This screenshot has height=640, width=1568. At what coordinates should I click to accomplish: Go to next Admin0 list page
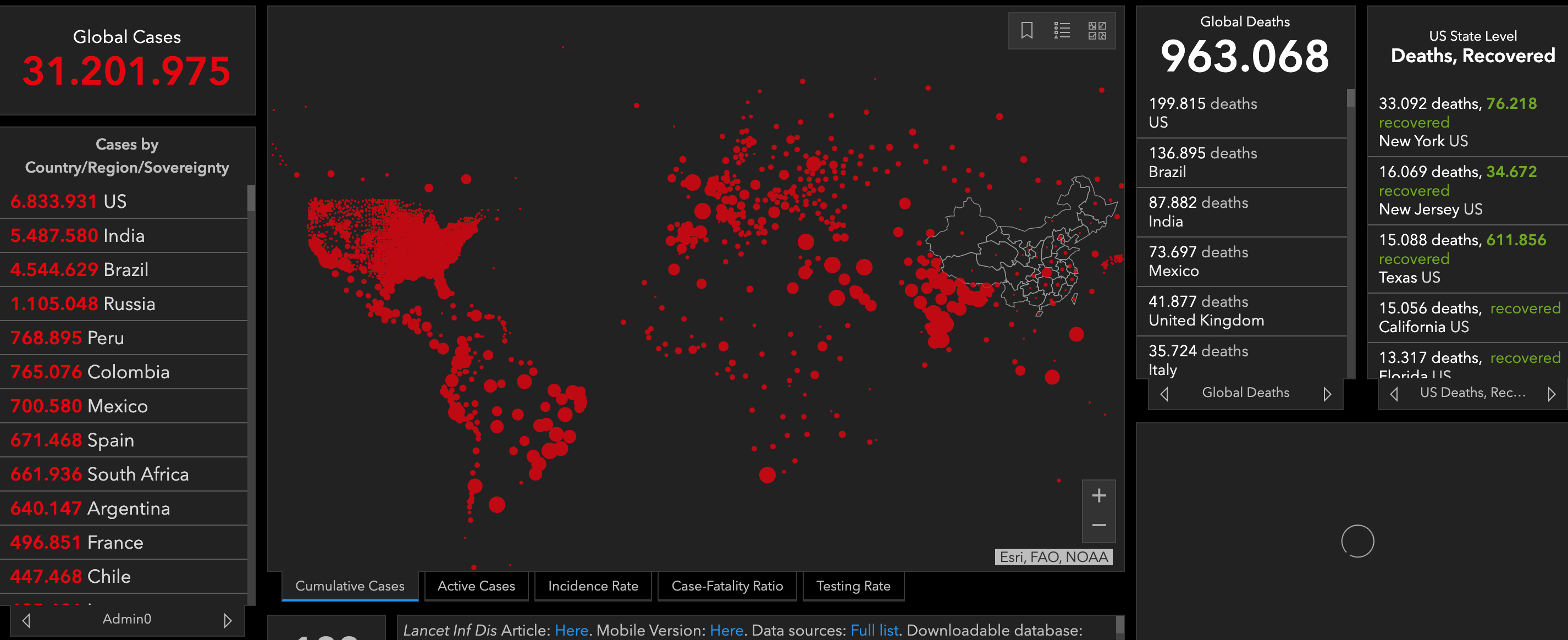[x=228, y=621]
